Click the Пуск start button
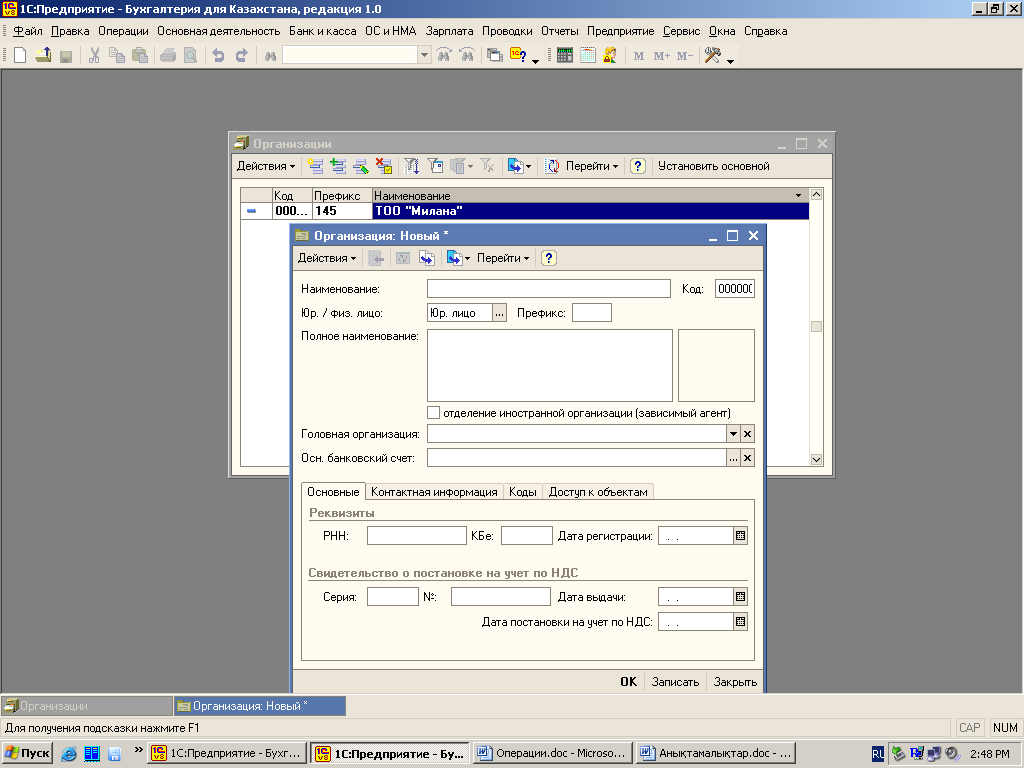This screenshot has width=1024, height=768. pos(27,753)
